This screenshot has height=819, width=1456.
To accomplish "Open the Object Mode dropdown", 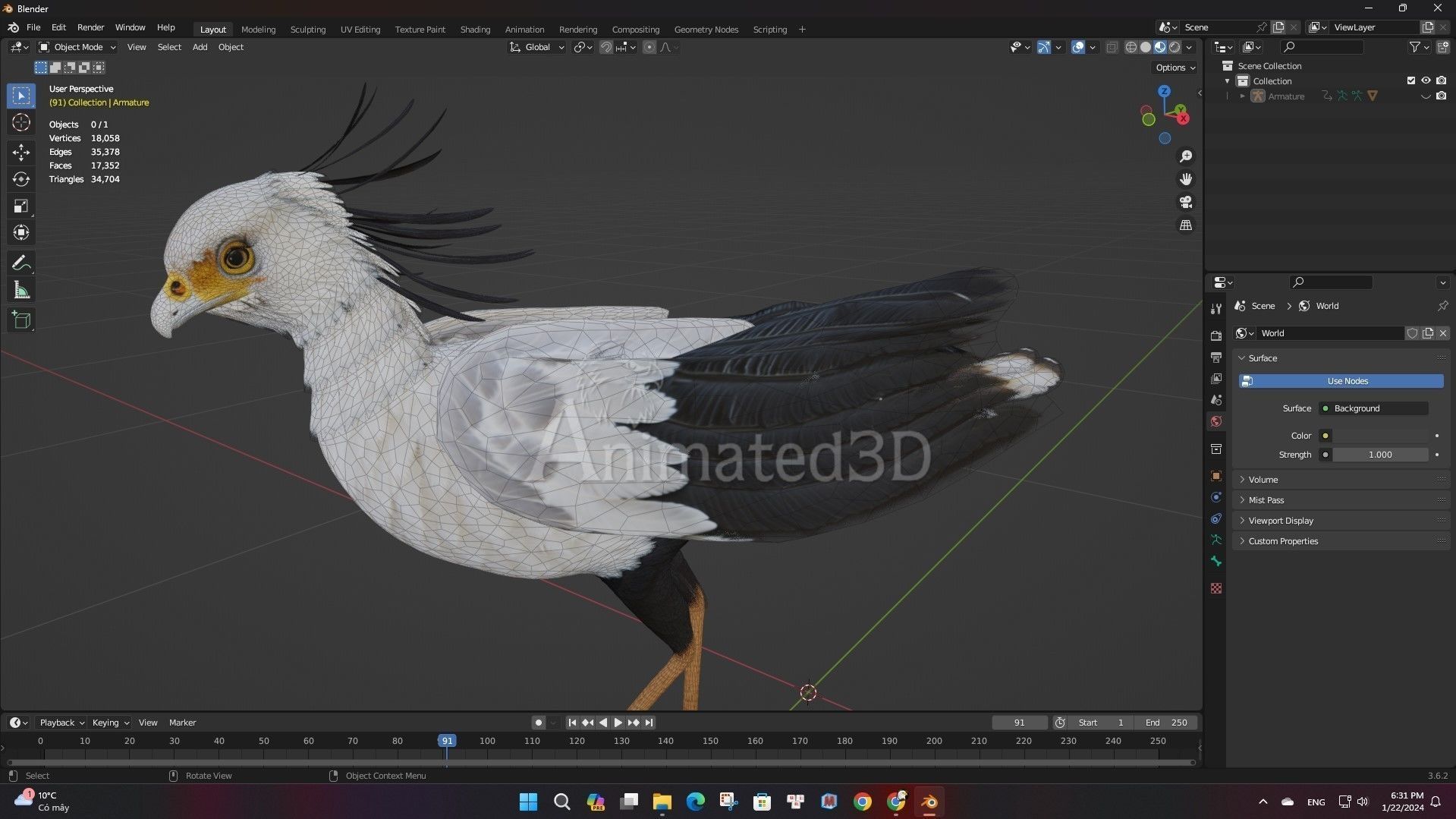I will point(77,47).
